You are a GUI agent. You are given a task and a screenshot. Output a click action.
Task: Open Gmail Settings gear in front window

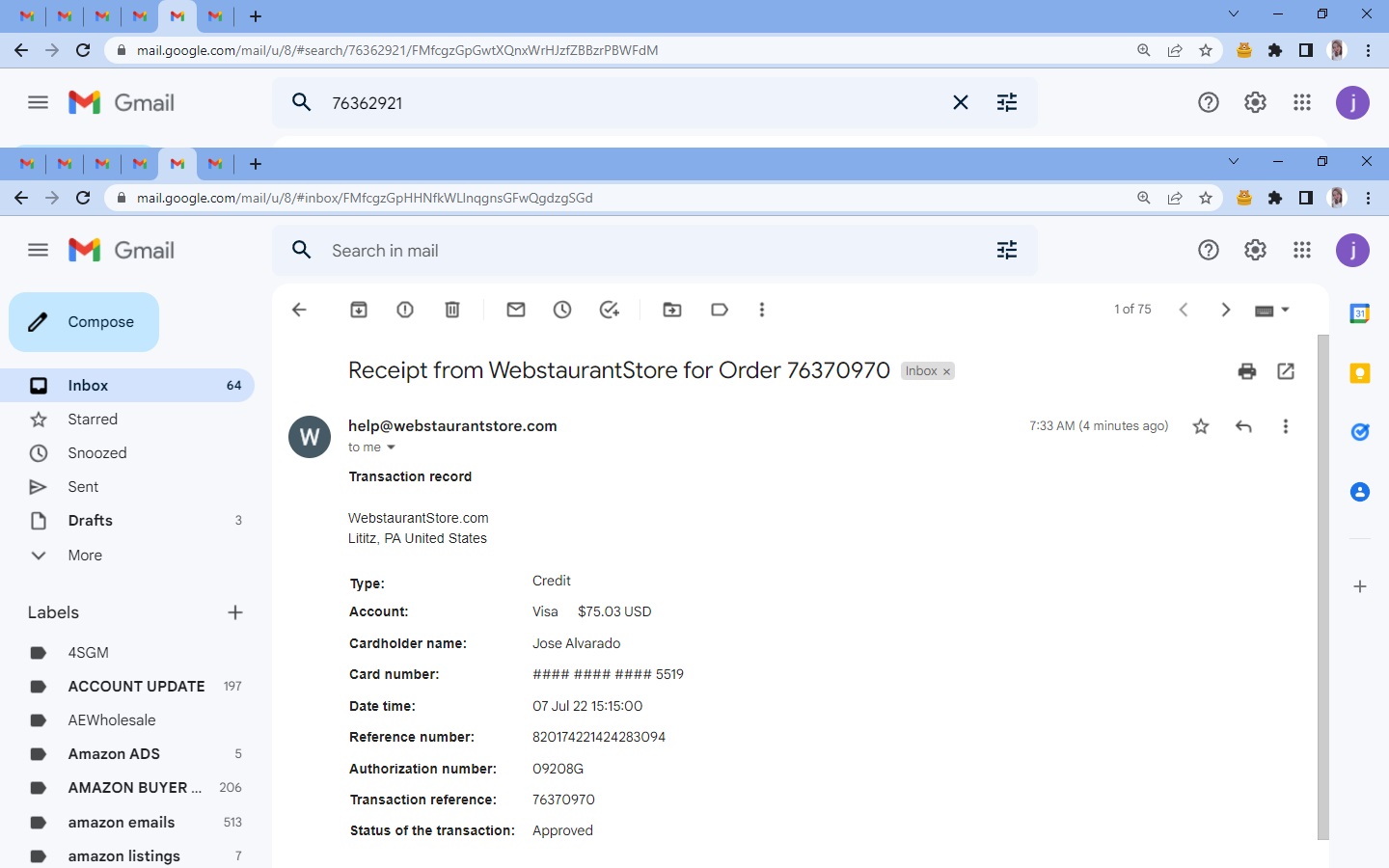pos(1255,251)
